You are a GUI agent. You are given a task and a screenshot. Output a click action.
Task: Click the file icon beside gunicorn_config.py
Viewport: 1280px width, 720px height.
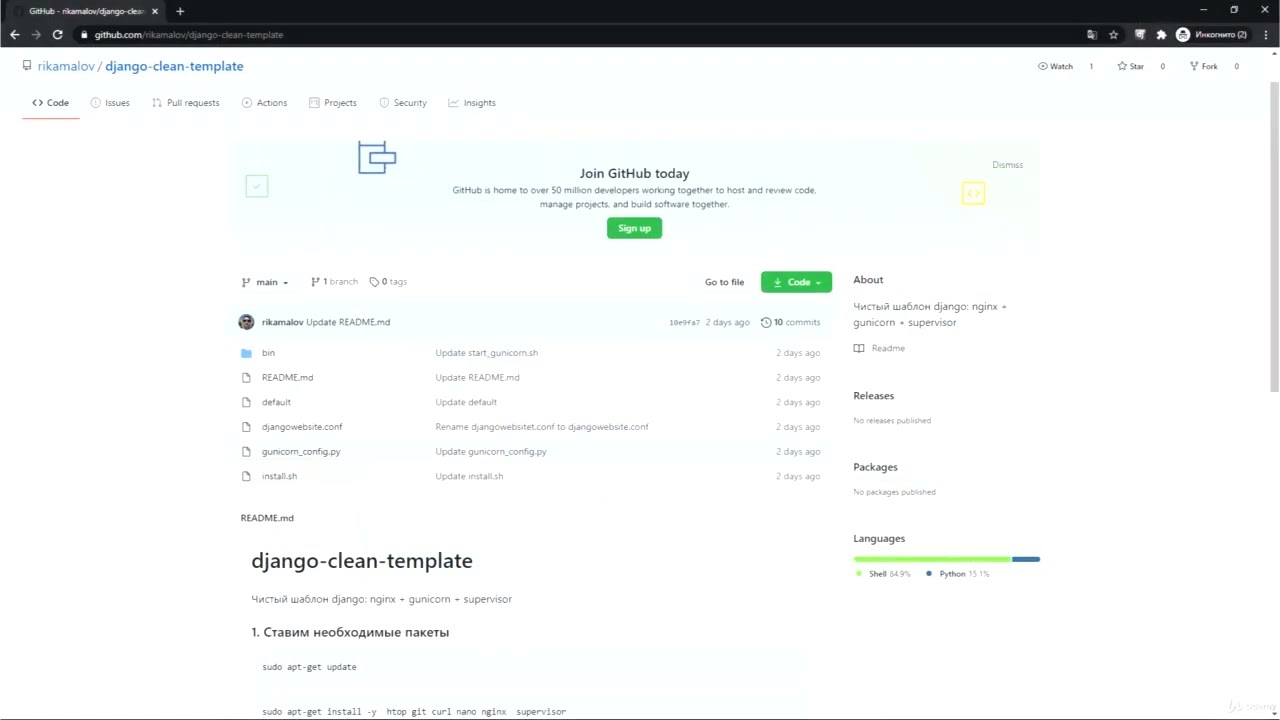(246, 452)
